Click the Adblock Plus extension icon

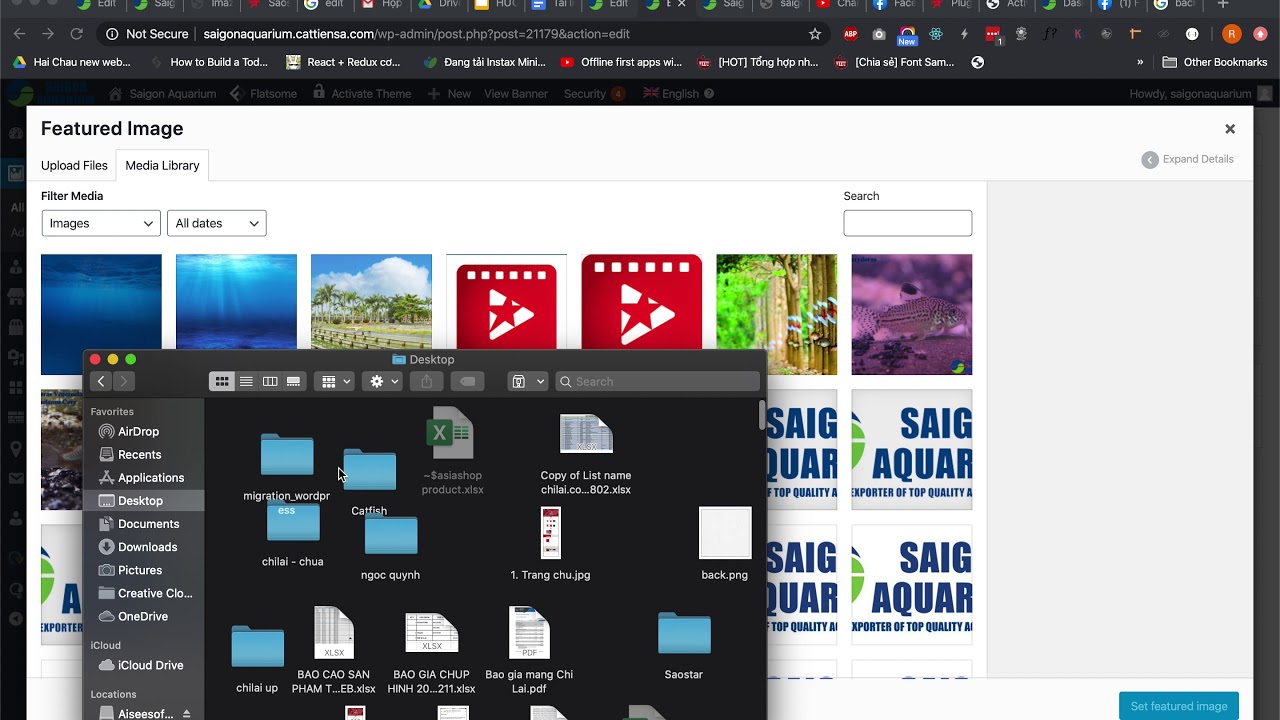pyautogui.click(x=851, y=34)
